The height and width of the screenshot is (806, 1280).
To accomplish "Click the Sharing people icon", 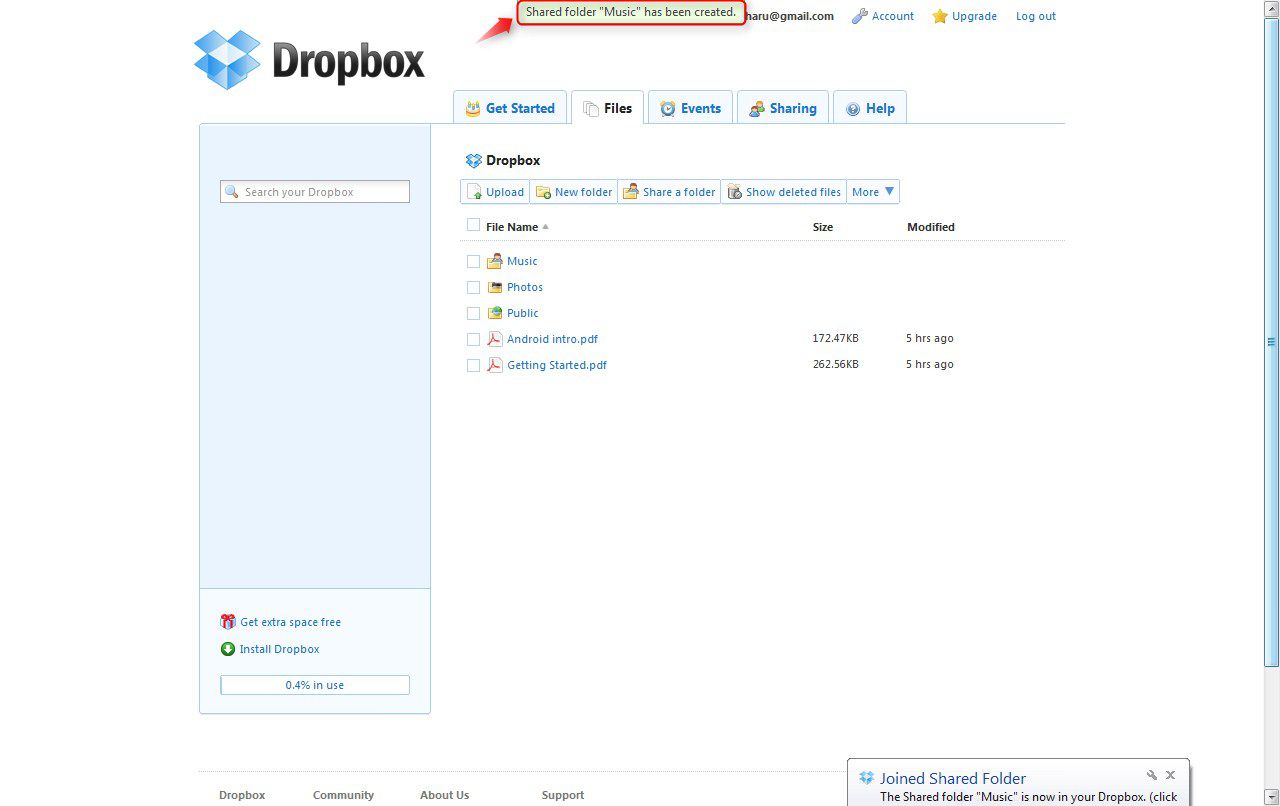I will click(757, 108).
